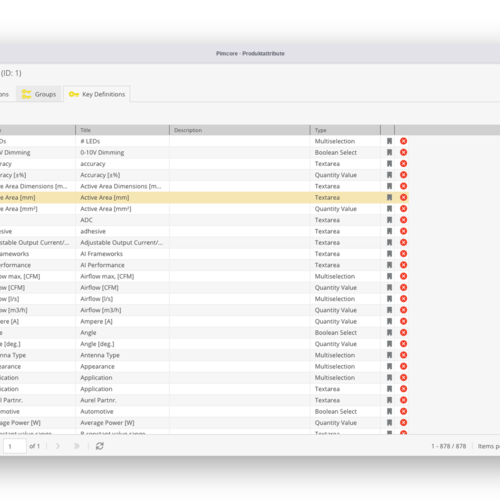Image resolution: width=500 pixels, height=500 pixels.
Task: Go to next page arrow
Action: [58, 446]
